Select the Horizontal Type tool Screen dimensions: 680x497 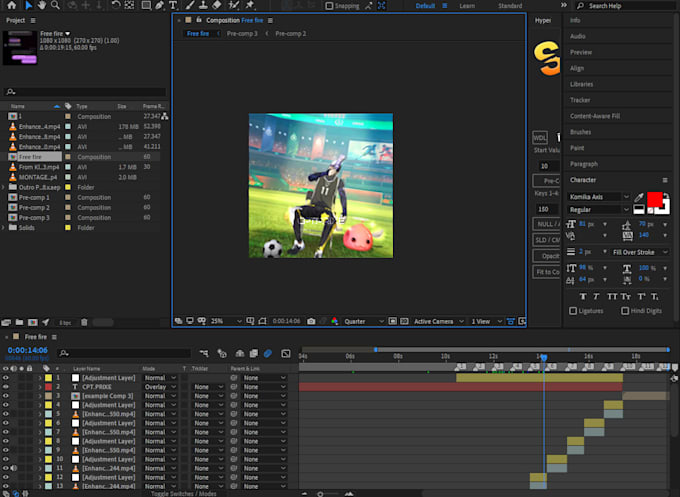coord(173,5)
